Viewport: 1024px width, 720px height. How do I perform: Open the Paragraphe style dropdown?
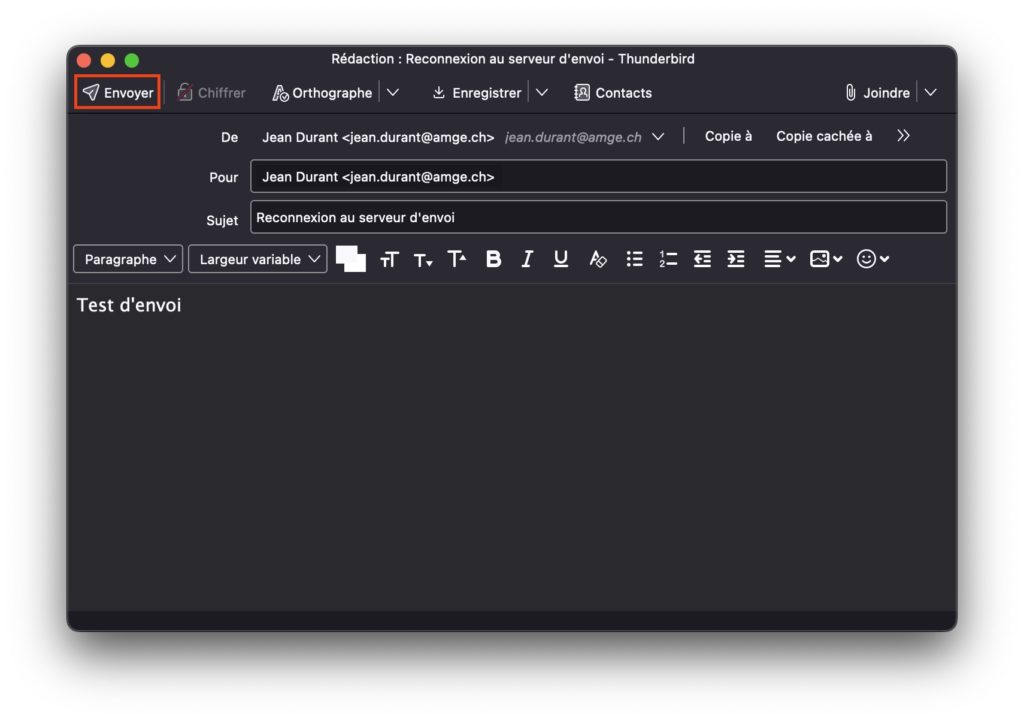pyautogui.click(x=128, y=259)
